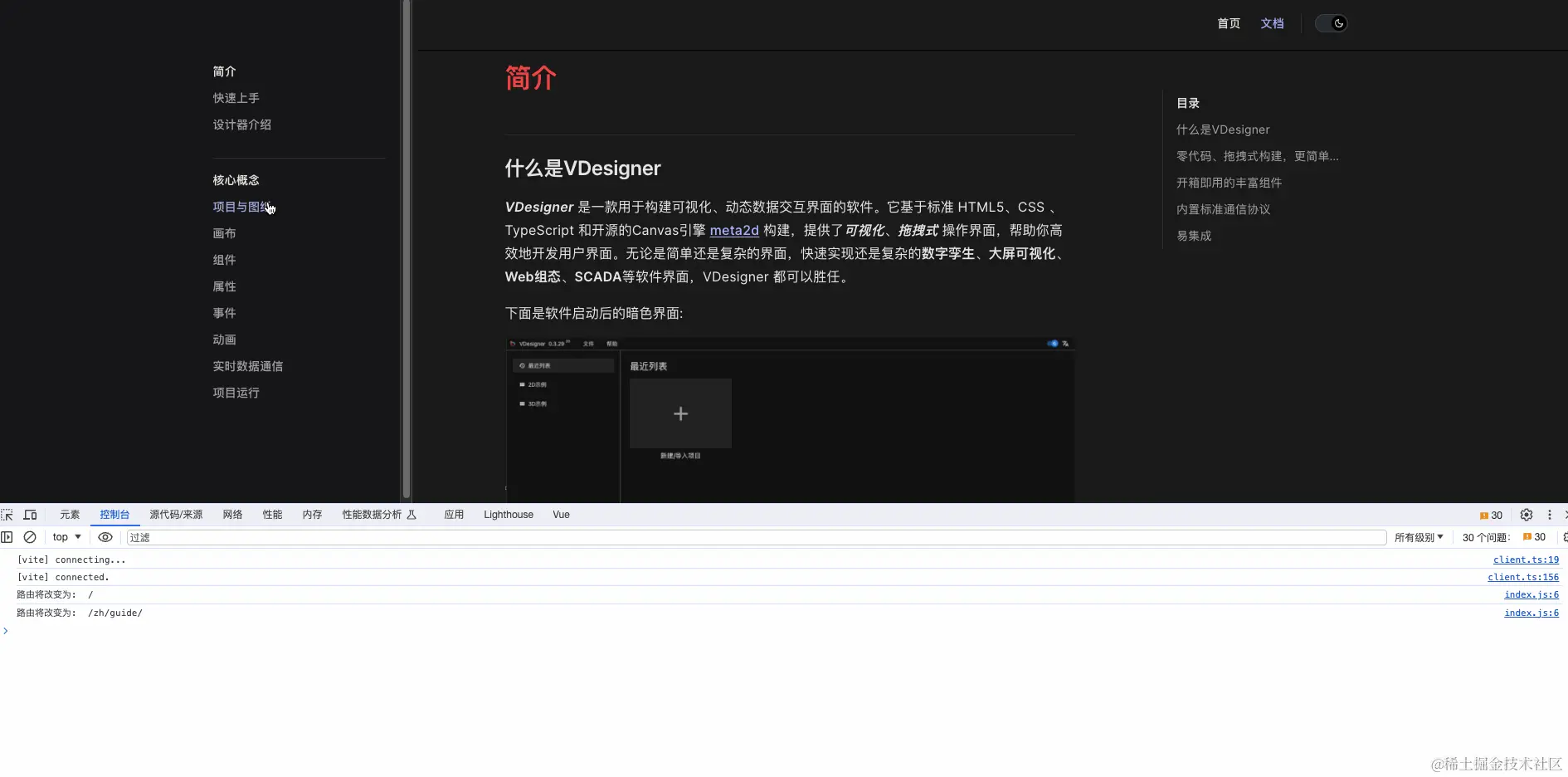1568x777 pixels.
Task: Open 动画 sidebar page
Action: tap(224, 340)
